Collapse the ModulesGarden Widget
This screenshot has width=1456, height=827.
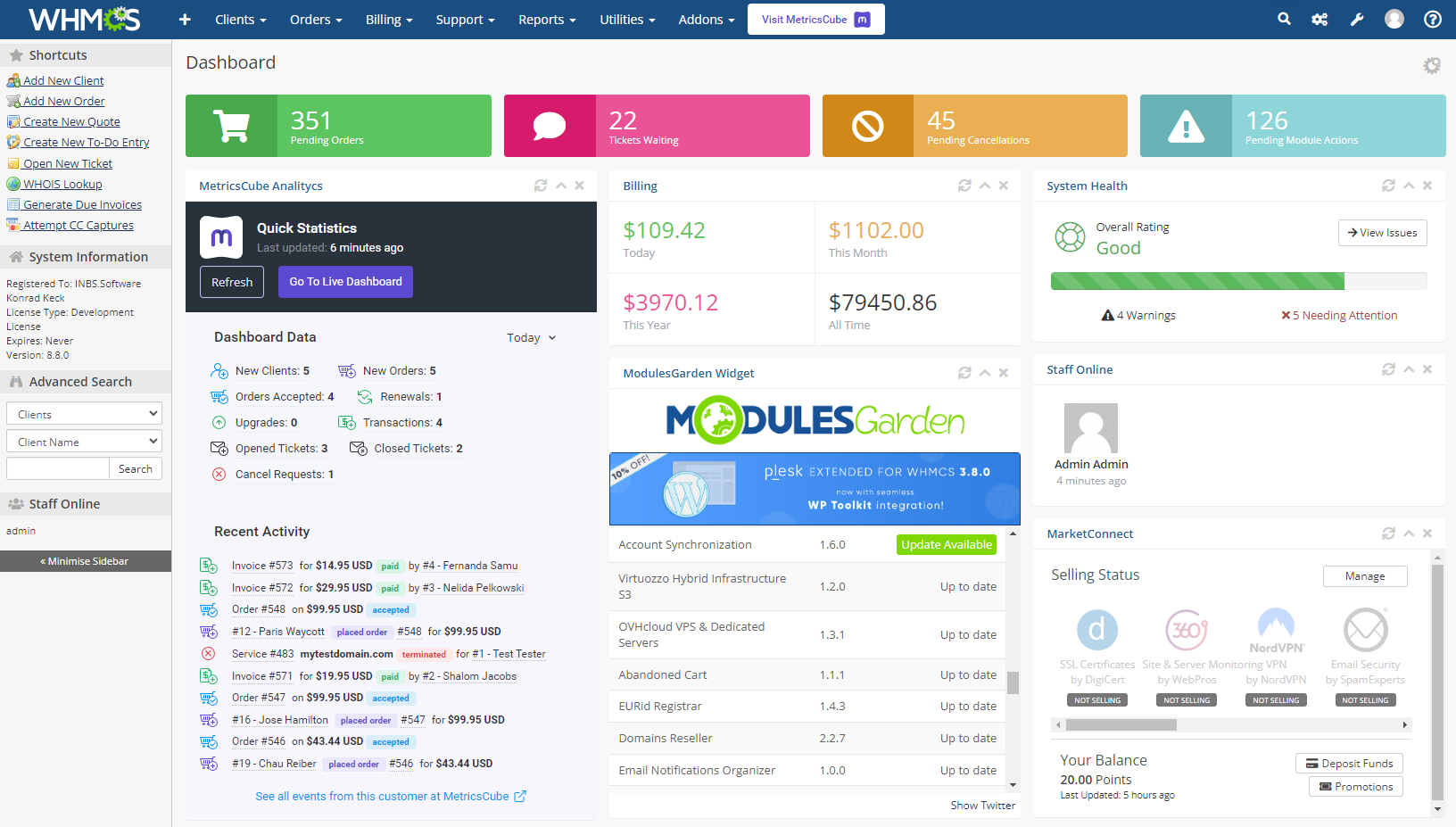985,373
